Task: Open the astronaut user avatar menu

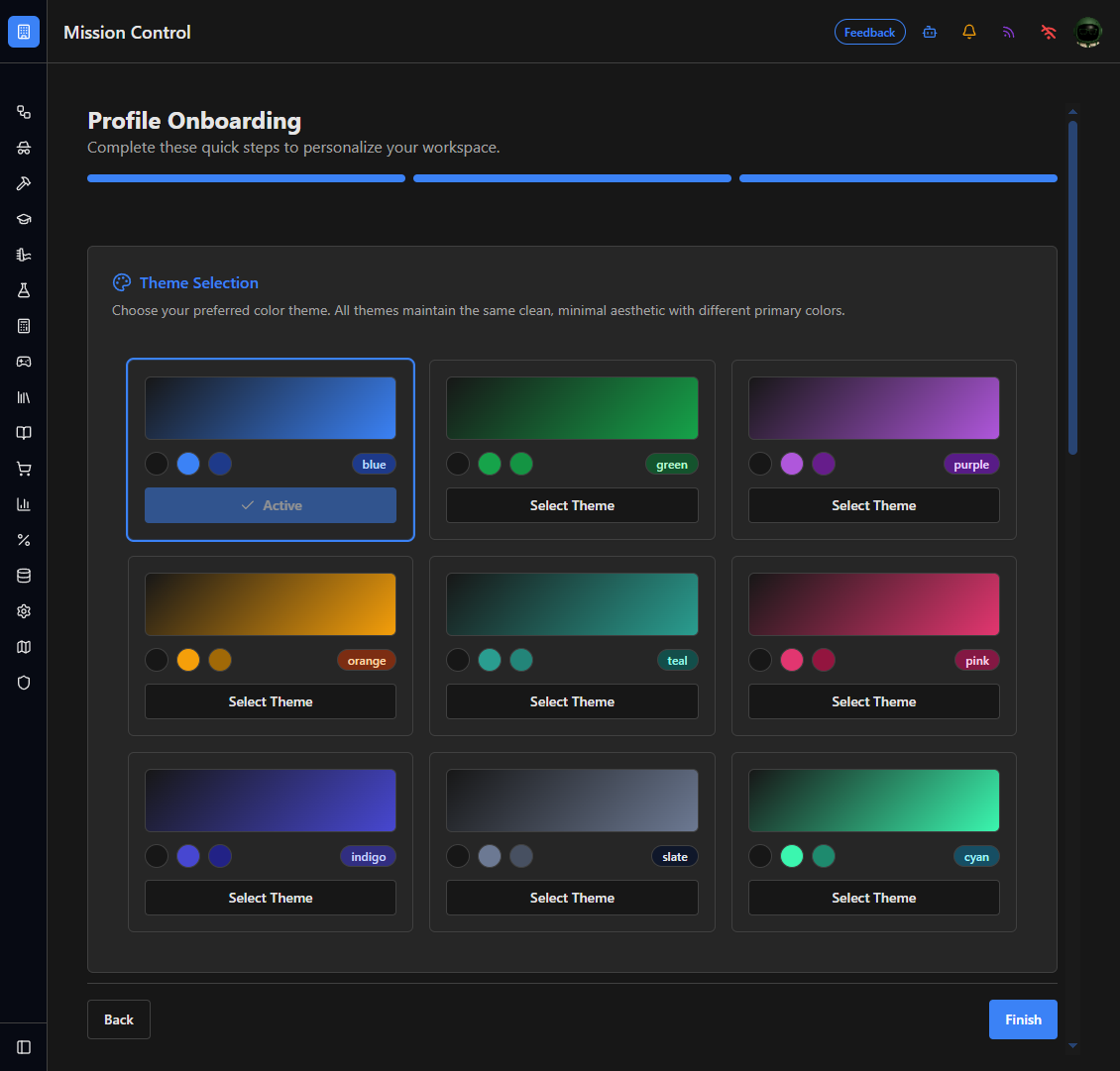Action: point(1088,32)
